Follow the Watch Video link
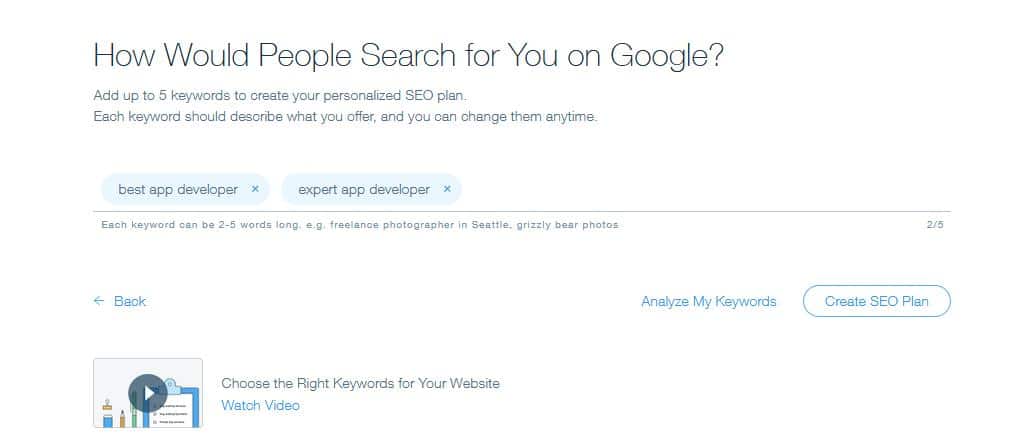Viewport: 1033px width, 443px height. pyautogui.click(x=260, y=405)
